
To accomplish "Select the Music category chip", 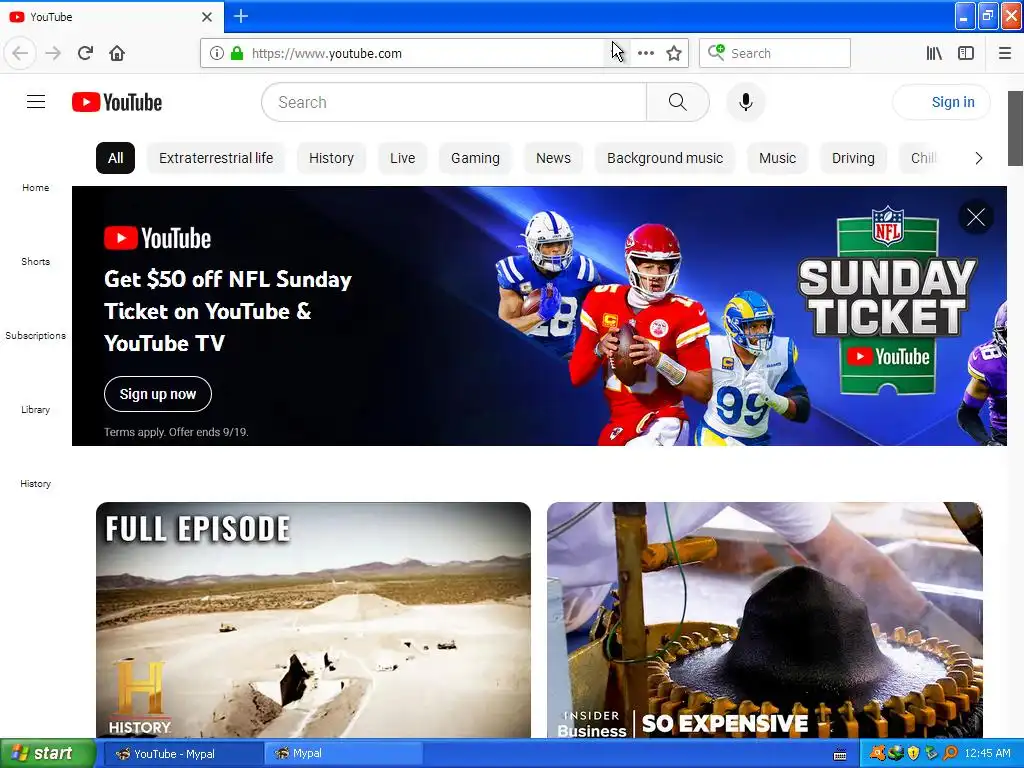I will 777,158.
